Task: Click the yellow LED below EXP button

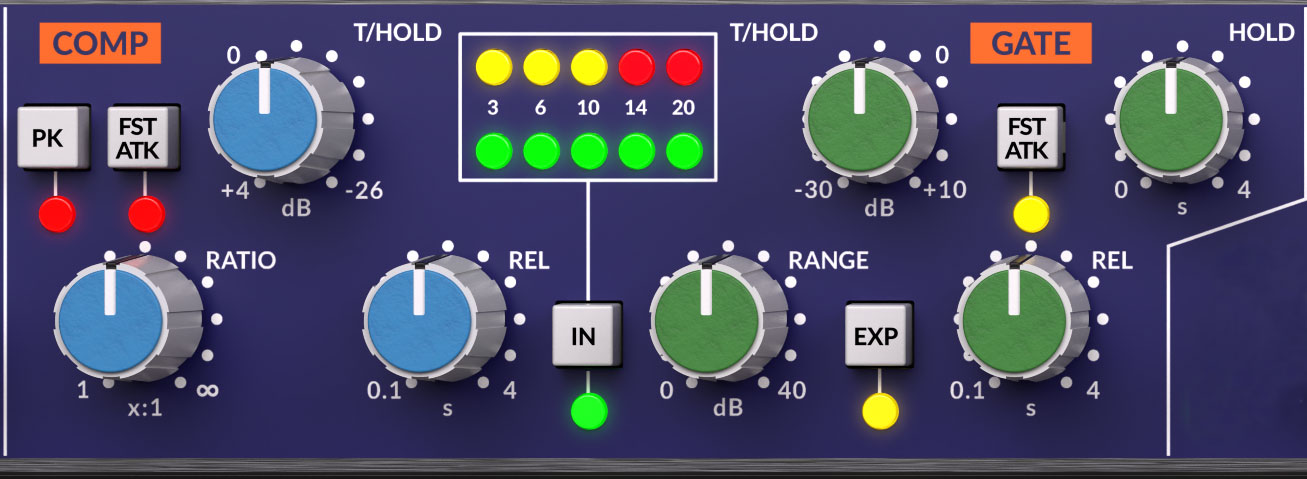Action: [x=880, y=411]
